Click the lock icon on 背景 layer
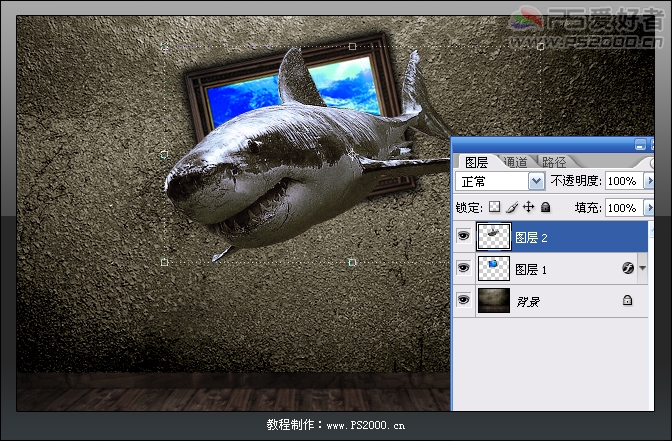The height and width of the screenshot is (441, 672). click(x=627, y=300)
